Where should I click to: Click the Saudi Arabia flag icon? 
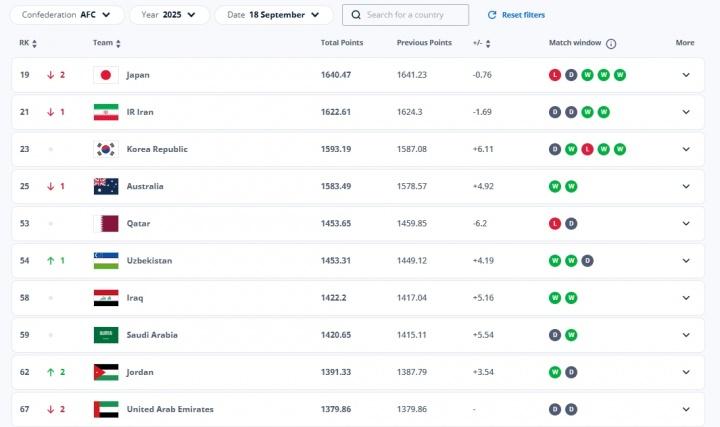point(106,335)
